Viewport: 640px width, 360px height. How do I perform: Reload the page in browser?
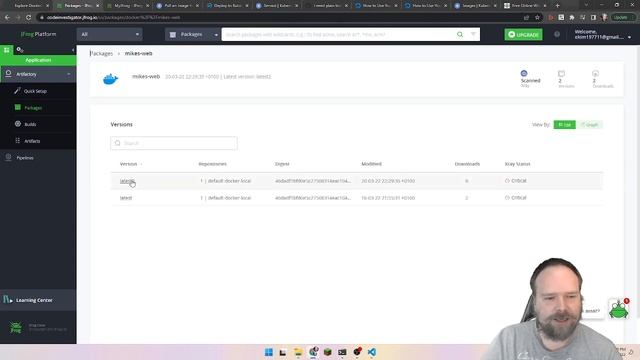[x=28, y=18]
